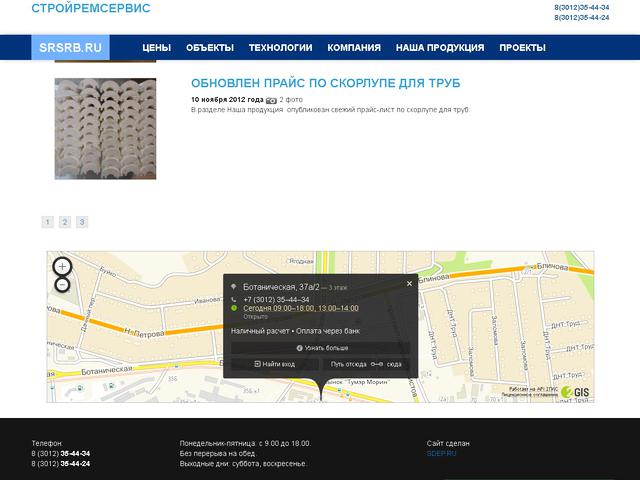
Task: Open the SDEP.RU site developer link
Action: click(442, 453)
